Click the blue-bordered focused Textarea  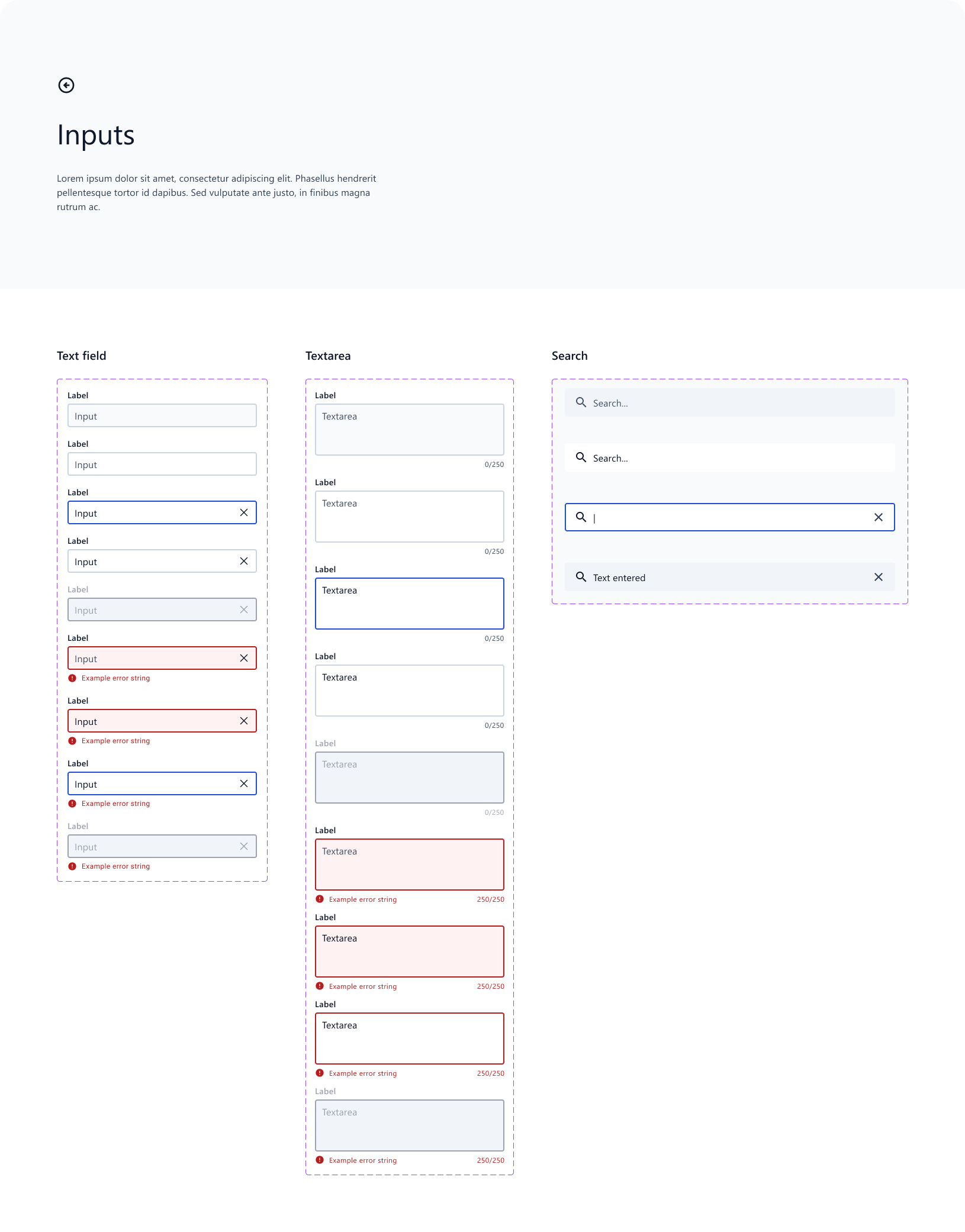coord(410,604)
